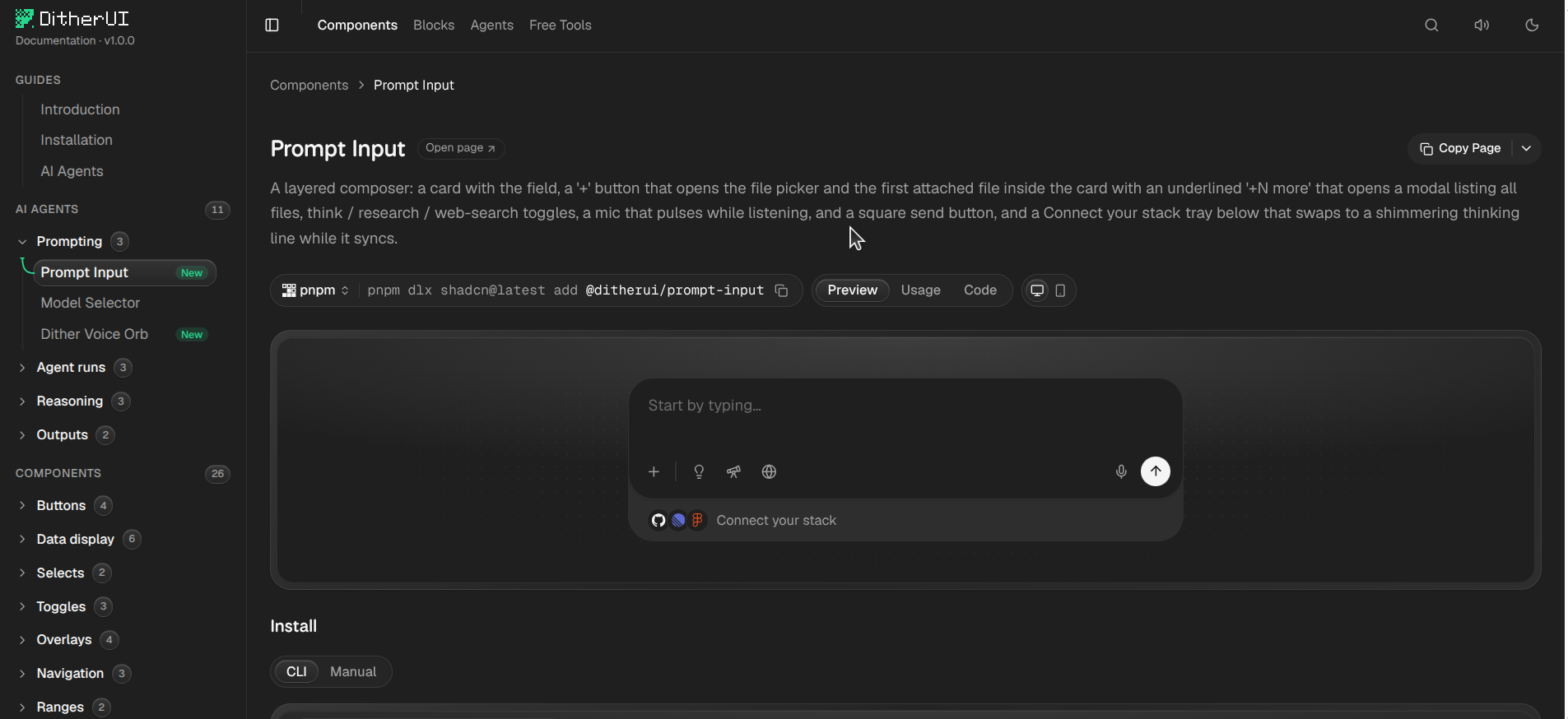This screenshot has height=719, width=1568.
Task: Click Connect your stack text
Action: tap(776, 521)
